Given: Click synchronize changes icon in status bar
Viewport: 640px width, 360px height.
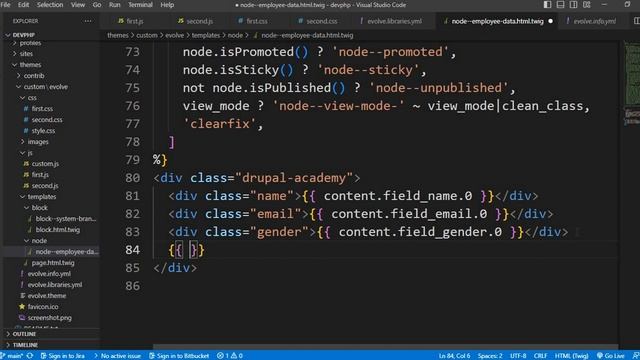Looking at the screenshot, I should point(30,356).
